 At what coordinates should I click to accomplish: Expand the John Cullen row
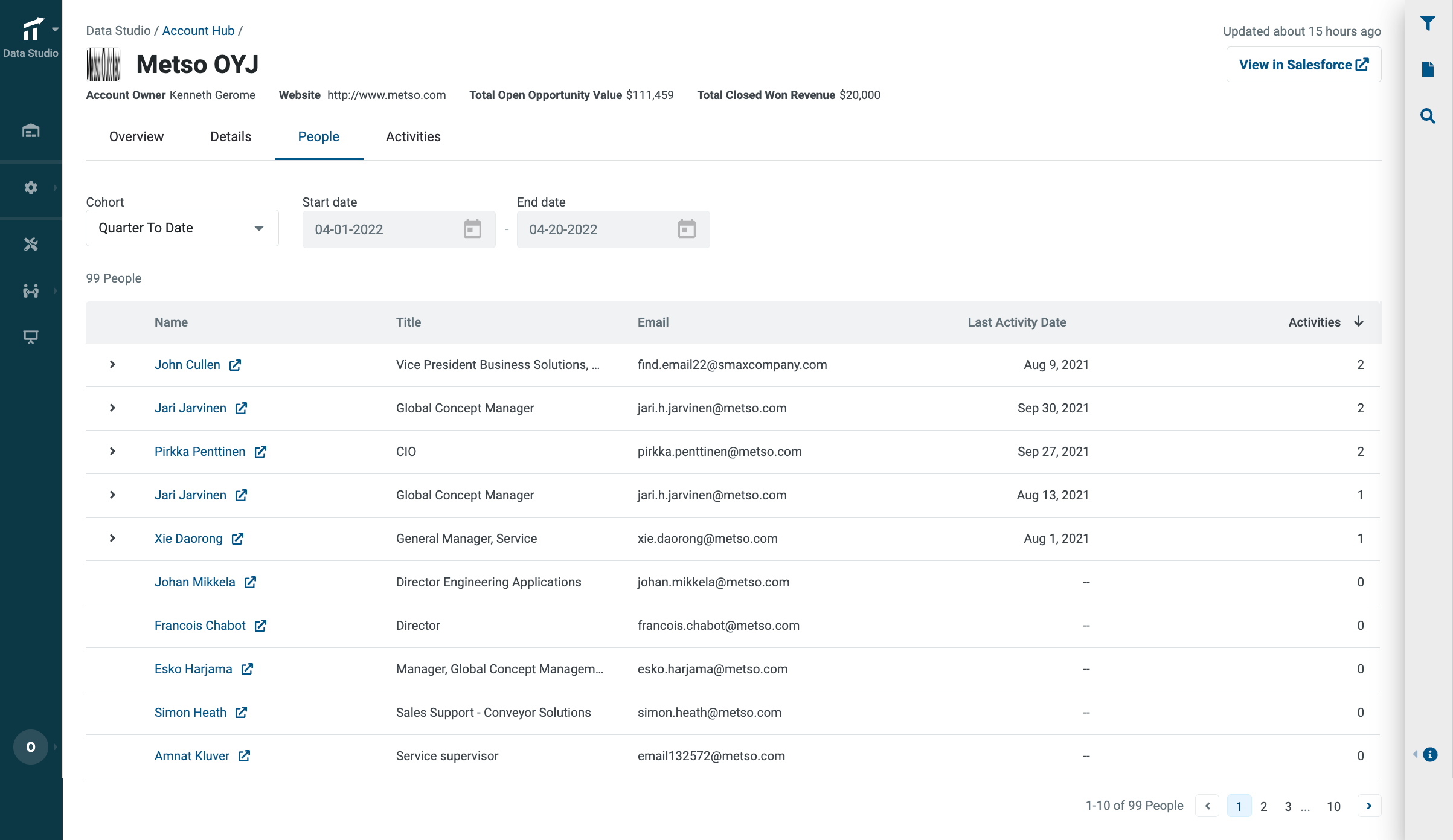pyautogui.click(x=112, y=364)
